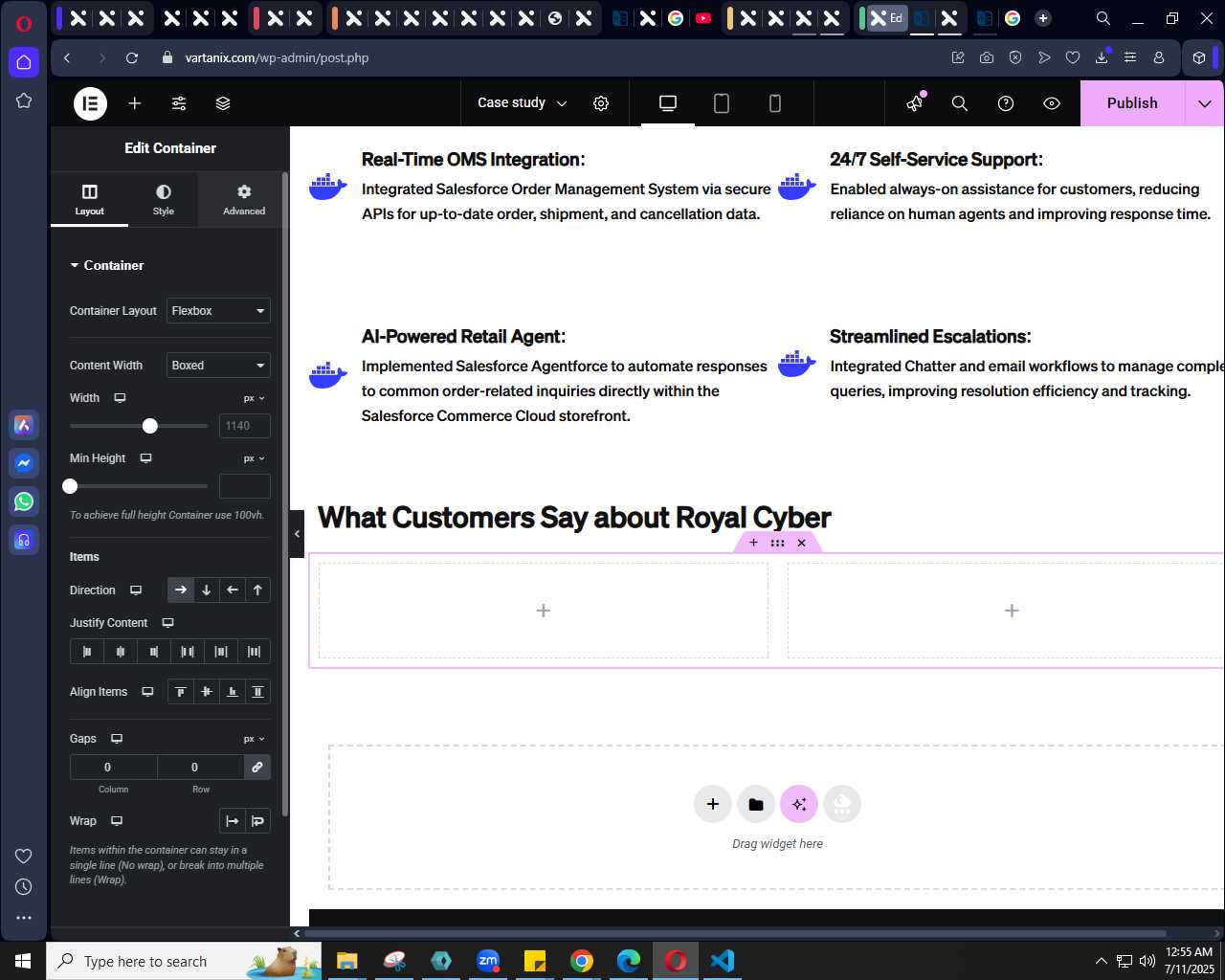Align Items to stretch
The image size is (1225, 980).
pyautogui.click(x=258, y=692)
